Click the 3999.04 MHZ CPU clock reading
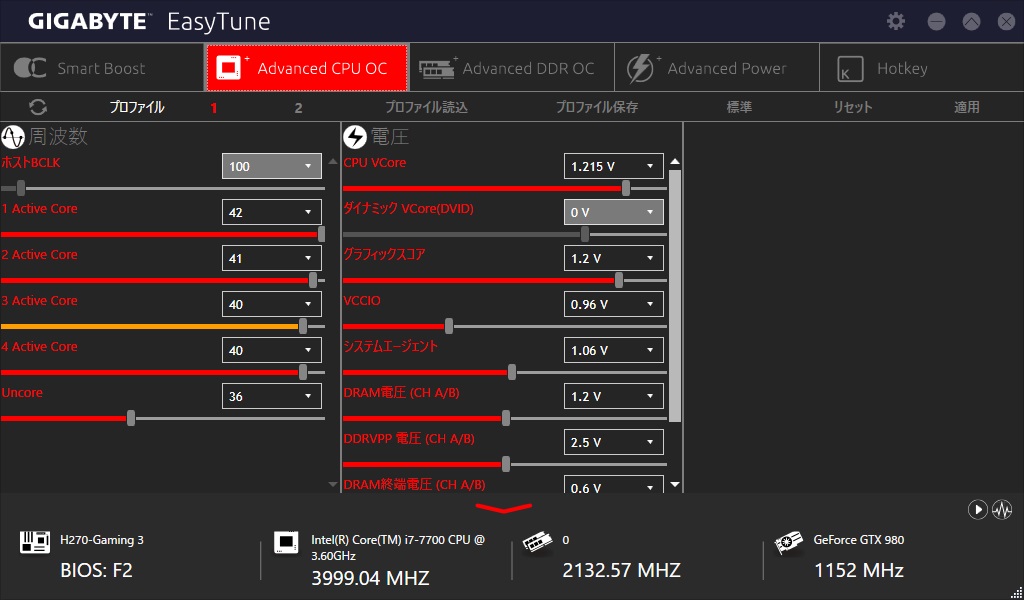The image size is (1024, 600). pyautogui.click(x=370, y=578)
